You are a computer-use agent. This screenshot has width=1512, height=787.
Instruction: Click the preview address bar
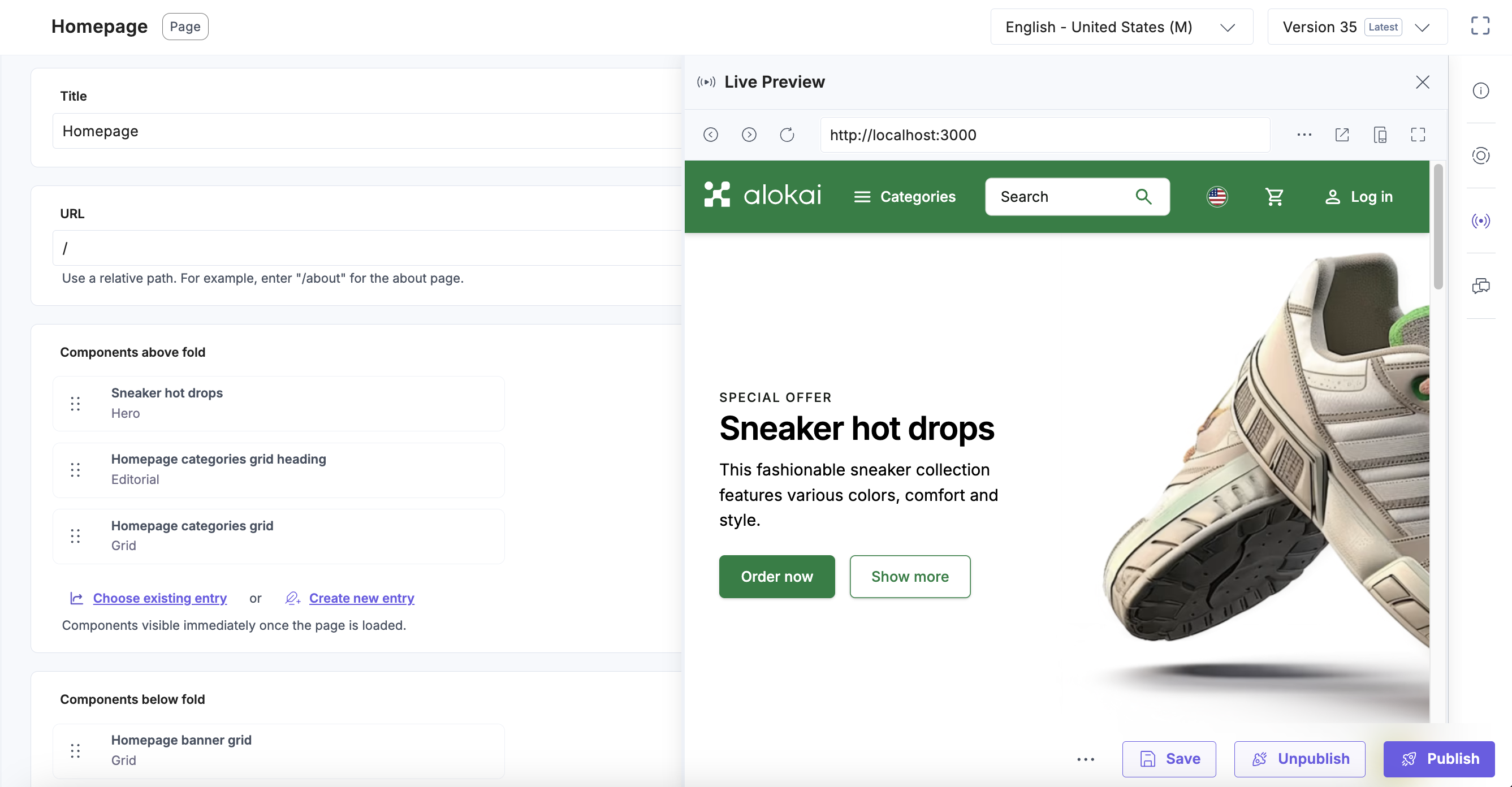click(x=1046, y=135)
